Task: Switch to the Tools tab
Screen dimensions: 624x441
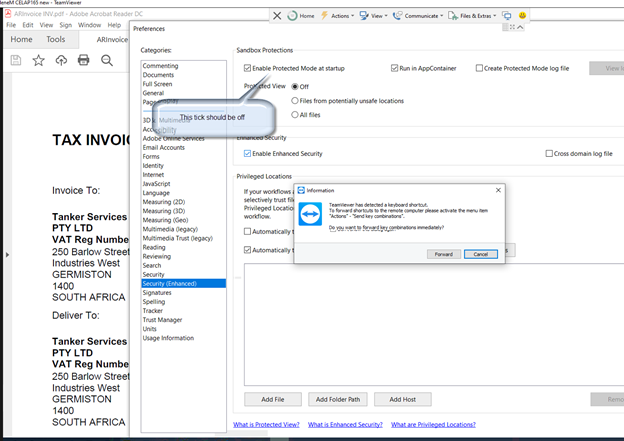Action: point(56,40)
